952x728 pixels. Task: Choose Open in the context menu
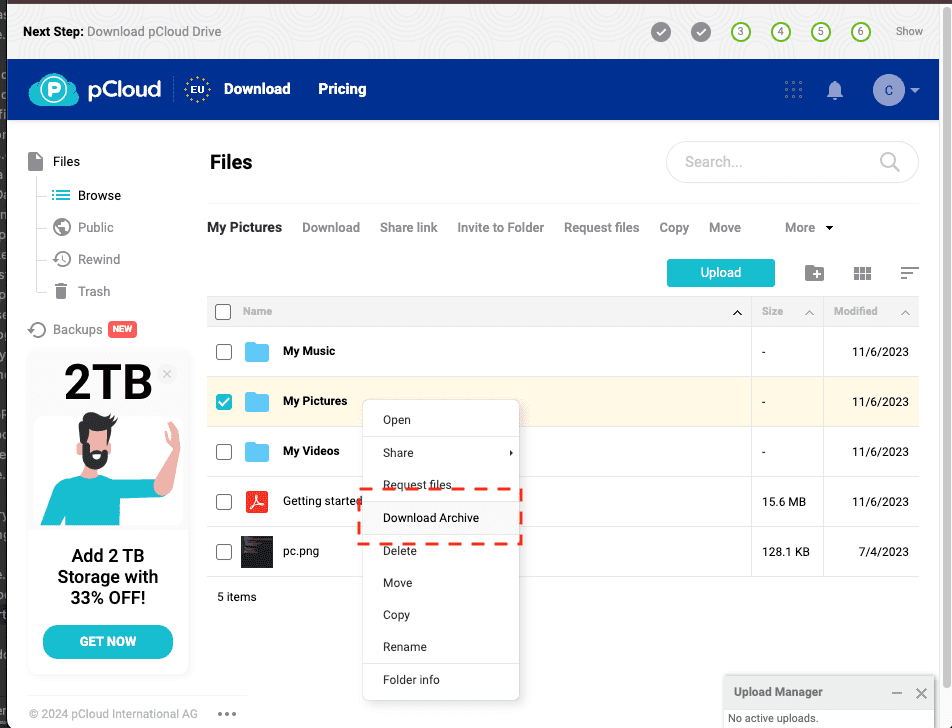pos(441,420)
